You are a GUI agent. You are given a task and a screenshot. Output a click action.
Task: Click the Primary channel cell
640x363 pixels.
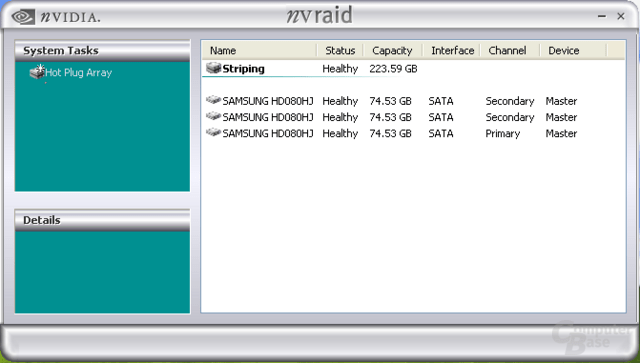click(x=502, y=134)
